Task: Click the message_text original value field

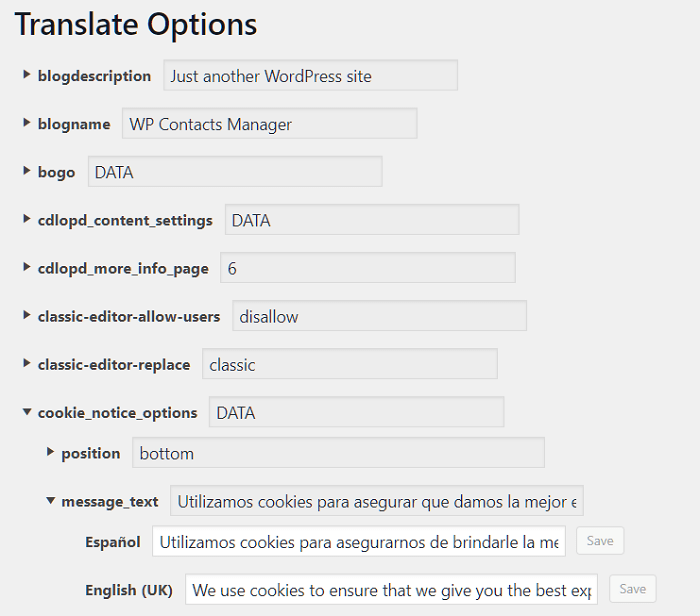Action: [376, 502]
